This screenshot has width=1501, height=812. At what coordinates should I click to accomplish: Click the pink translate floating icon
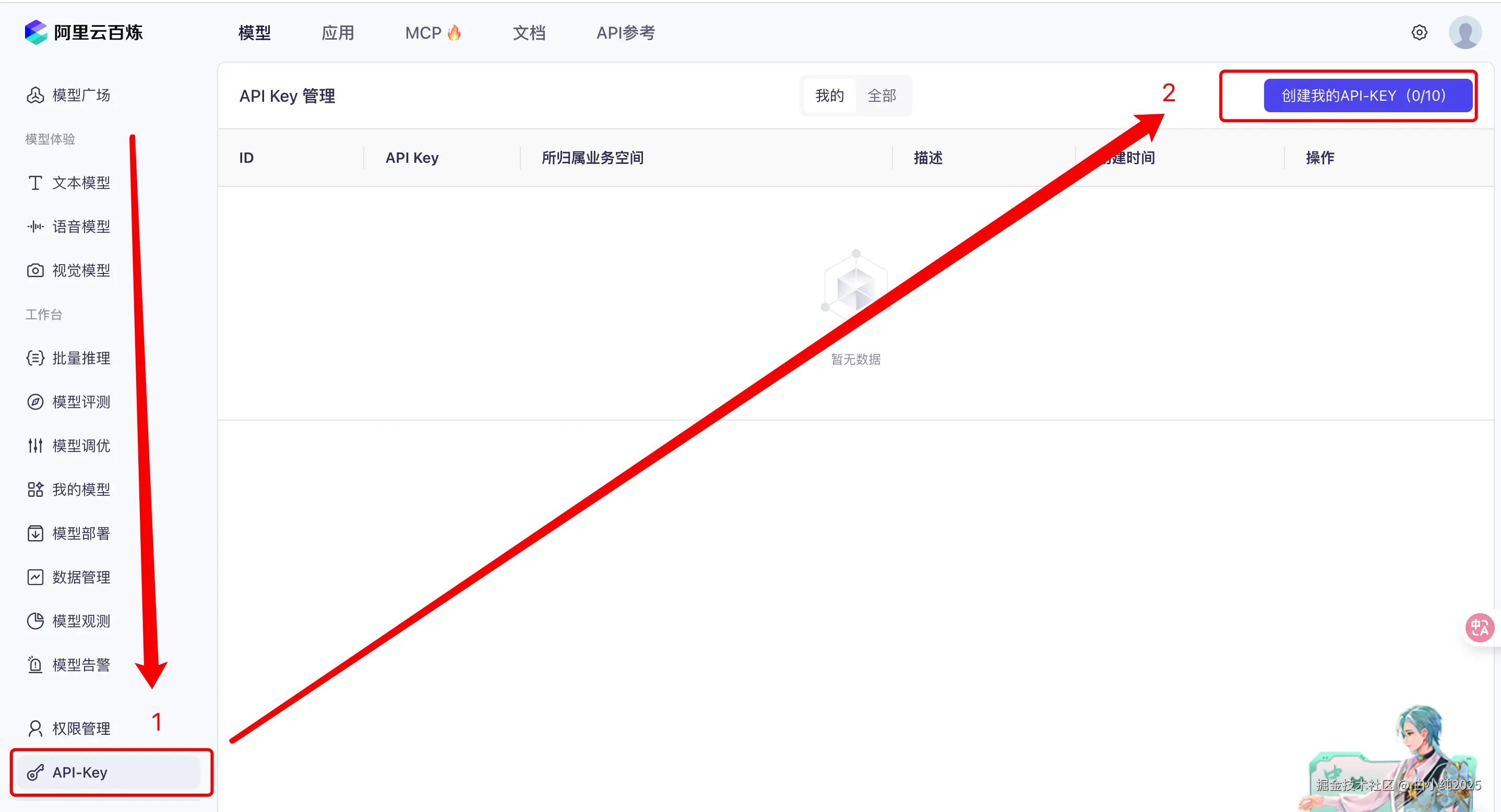click(x=1480, y=628)
